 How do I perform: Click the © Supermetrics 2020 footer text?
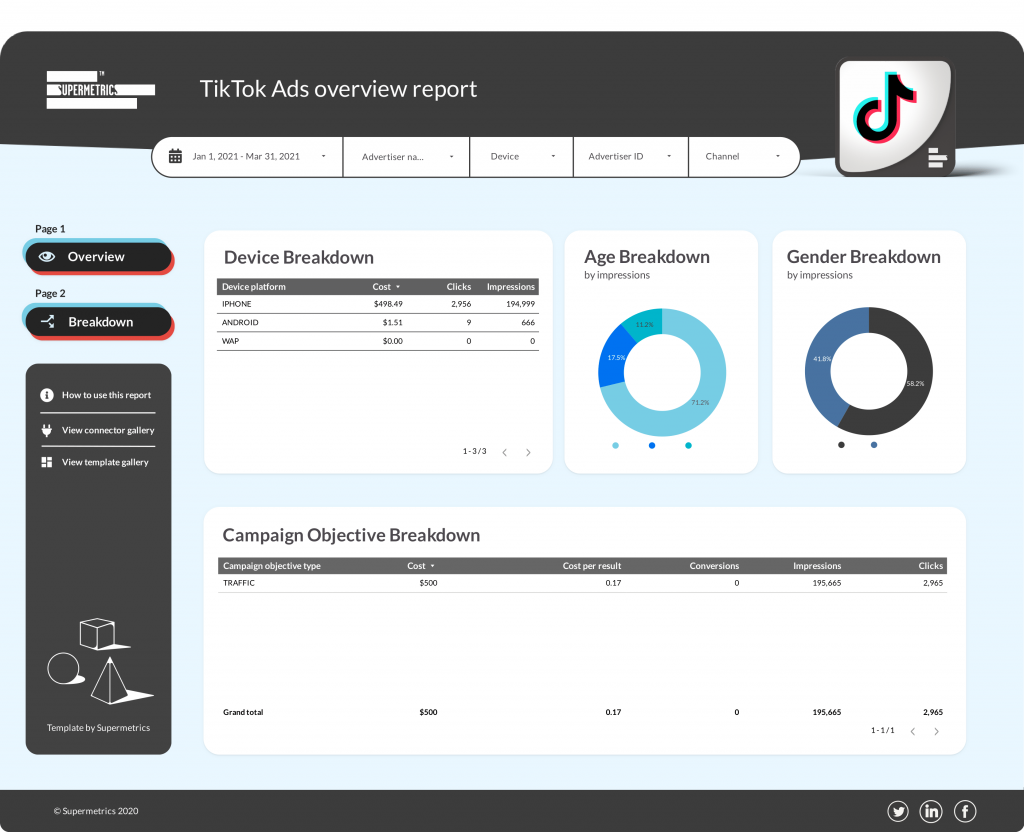coord(96,811)
